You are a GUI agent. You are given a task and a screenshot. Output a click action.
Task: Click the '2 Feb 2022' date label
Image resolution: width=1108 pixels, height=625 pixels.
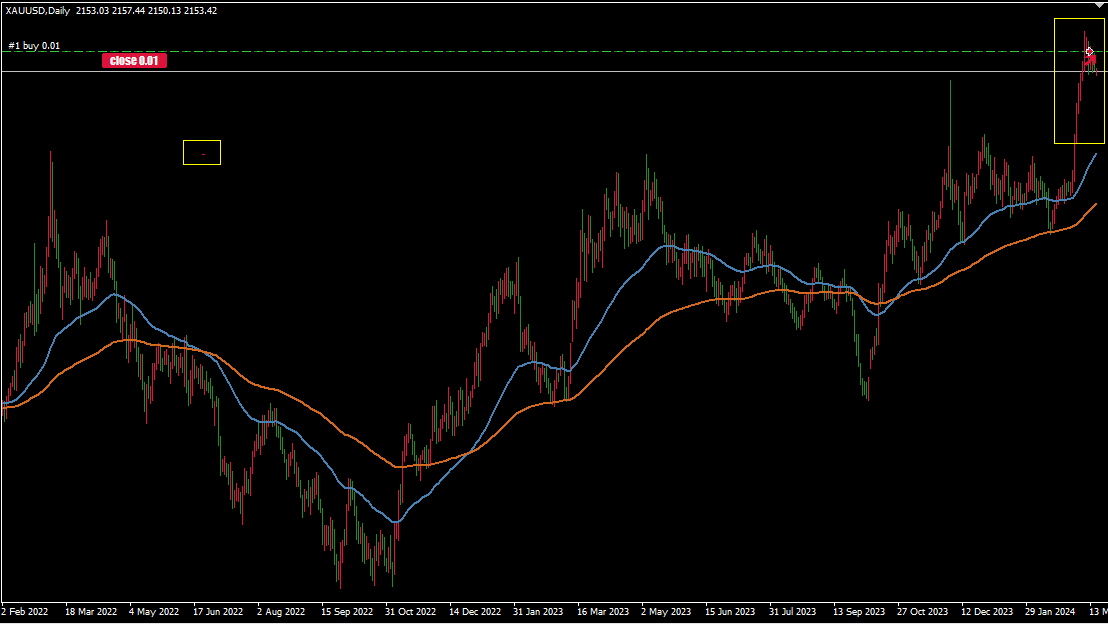tap(25, 612)
